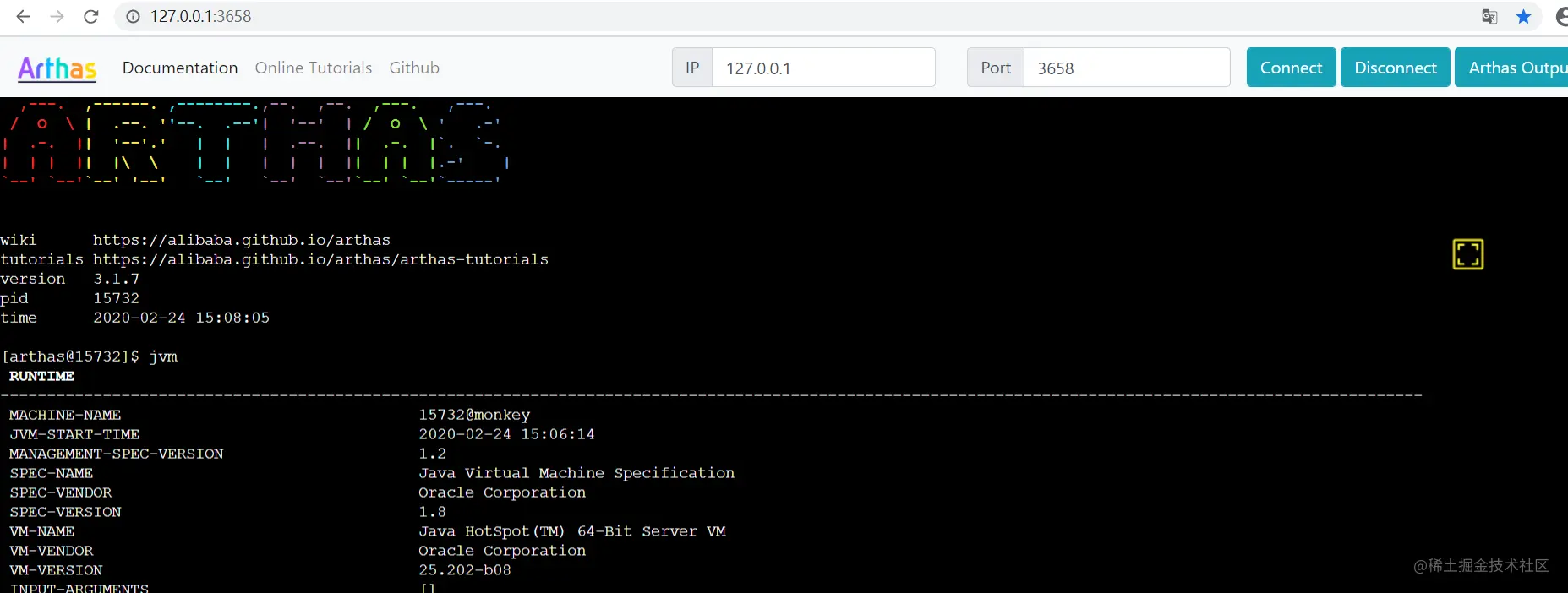Reload the page with refresh icon
The image size is (1568, 593).
pyautogui.click(x=91, y=16)
